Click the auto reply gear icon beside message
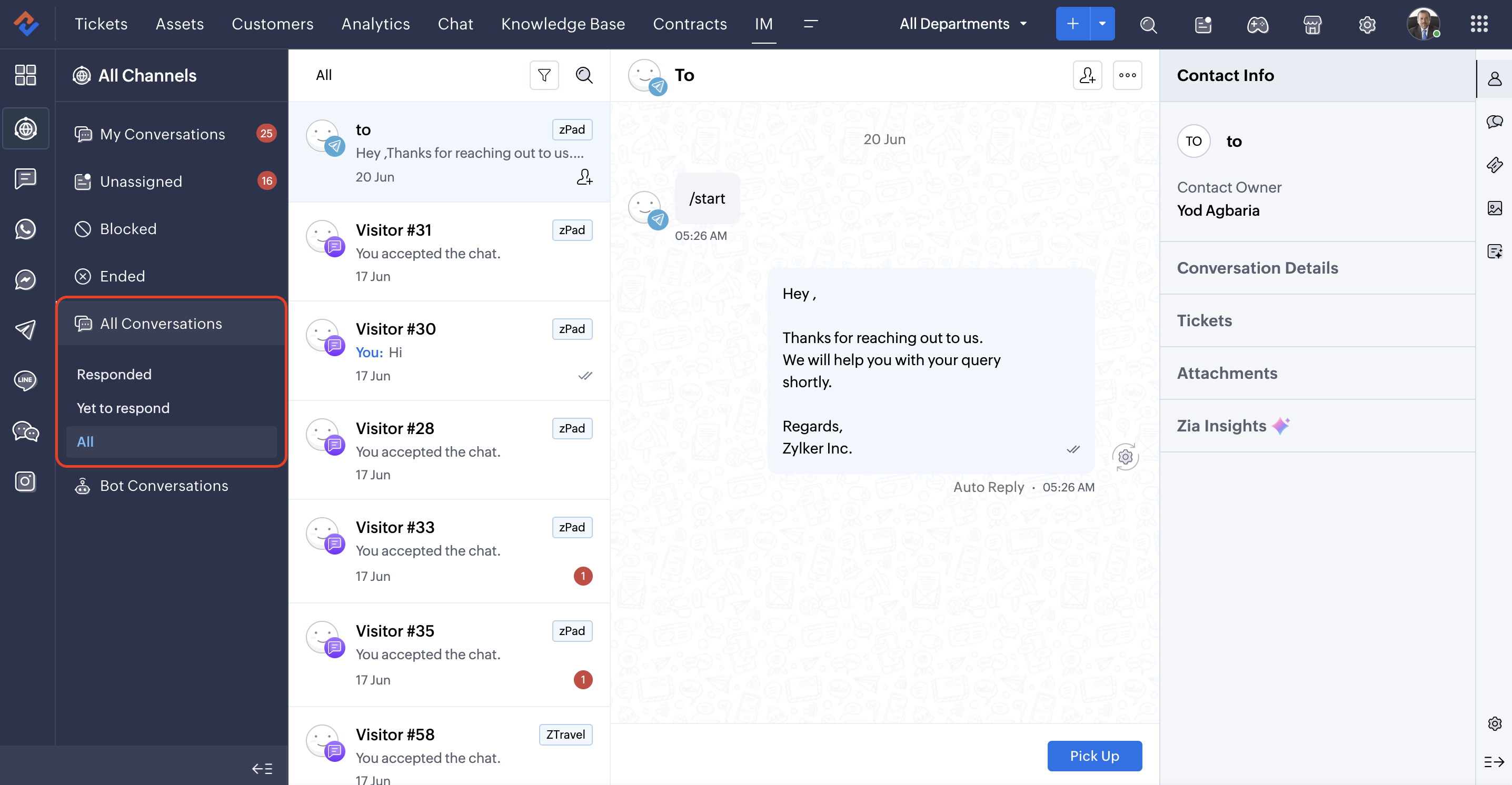 click(x=1125, y=457)
